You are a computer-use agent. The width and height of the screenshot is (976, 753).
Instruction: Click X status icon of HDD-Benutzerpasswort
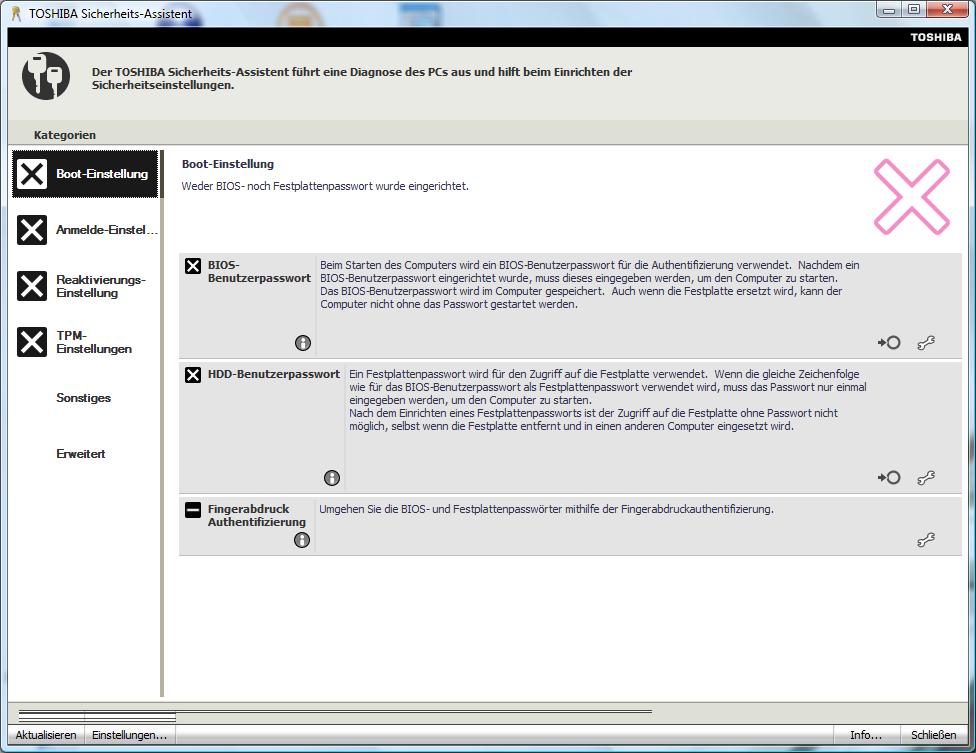[x=193, y=375]
